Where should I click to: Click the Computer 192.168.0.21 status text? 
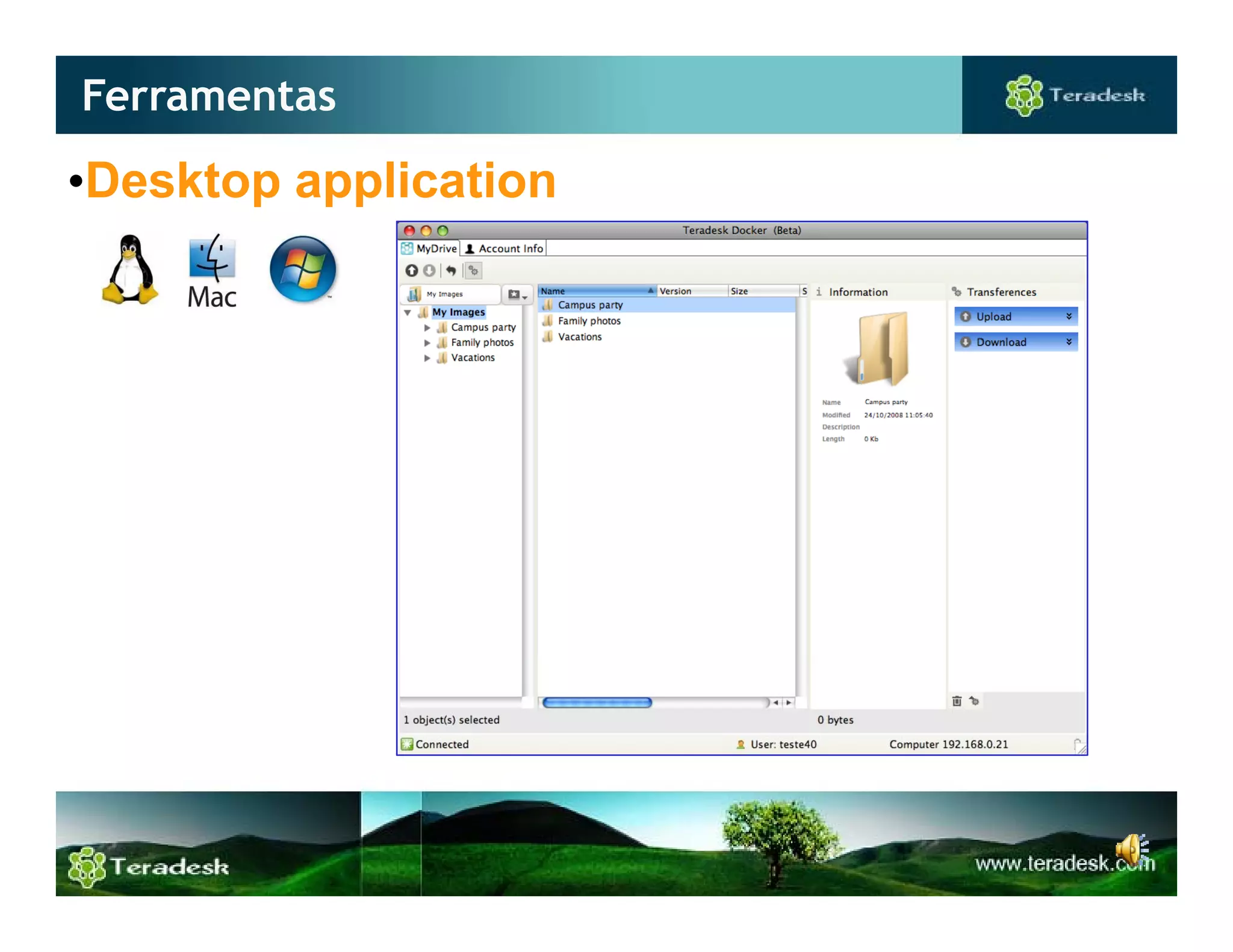949,744
